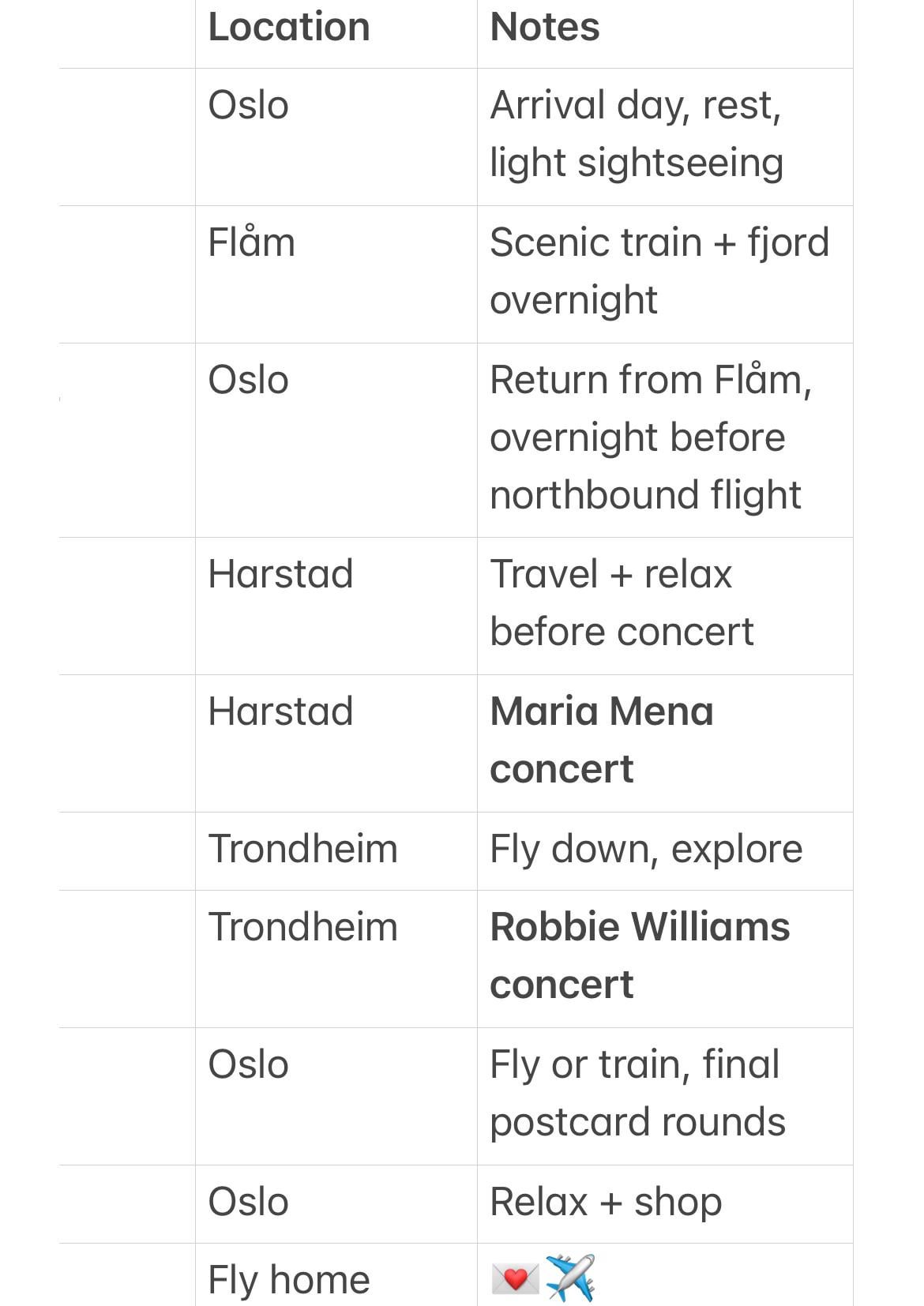The height and width of the screenshot is (1306, 924).
Task: Select the Notes column header
Action: click(545, 27)
